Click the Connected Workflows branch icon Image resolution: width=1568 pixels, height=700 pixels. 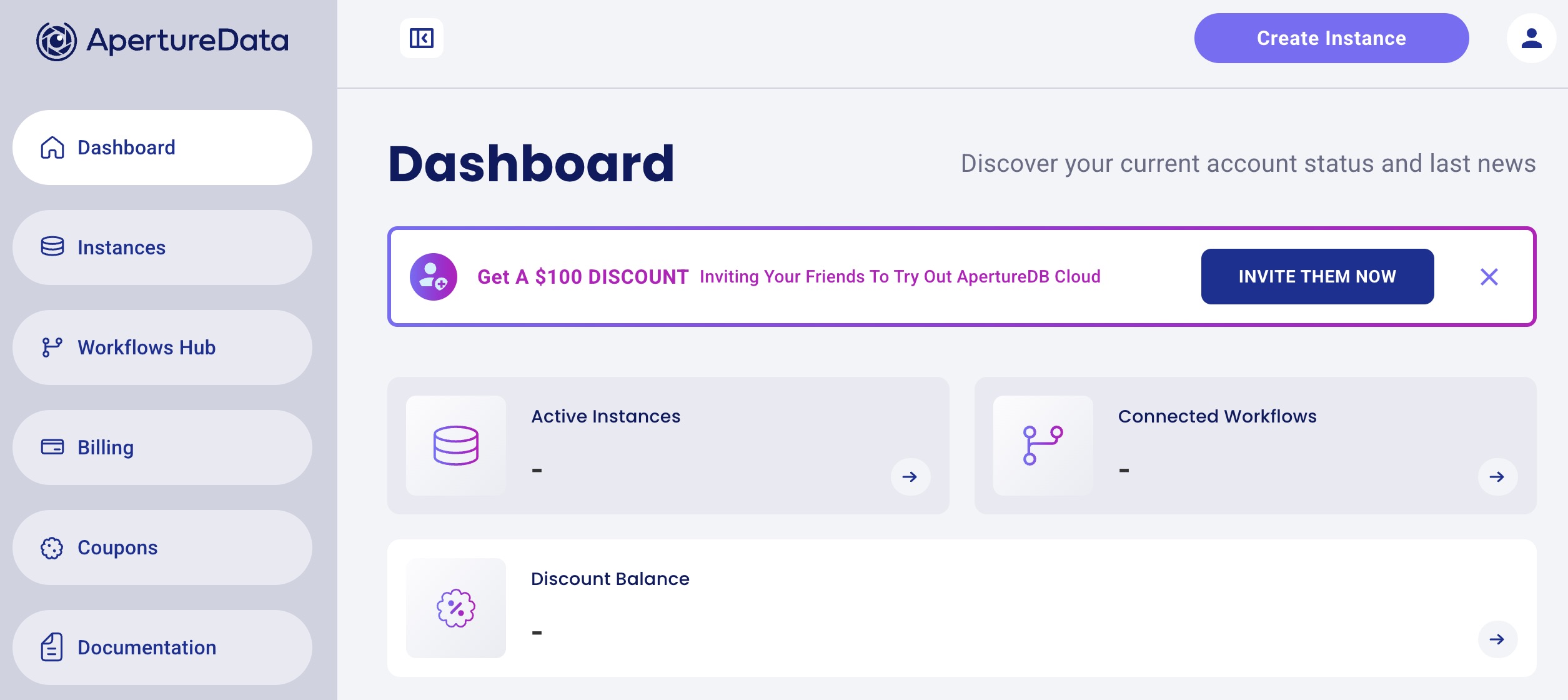coord(1043,446)
